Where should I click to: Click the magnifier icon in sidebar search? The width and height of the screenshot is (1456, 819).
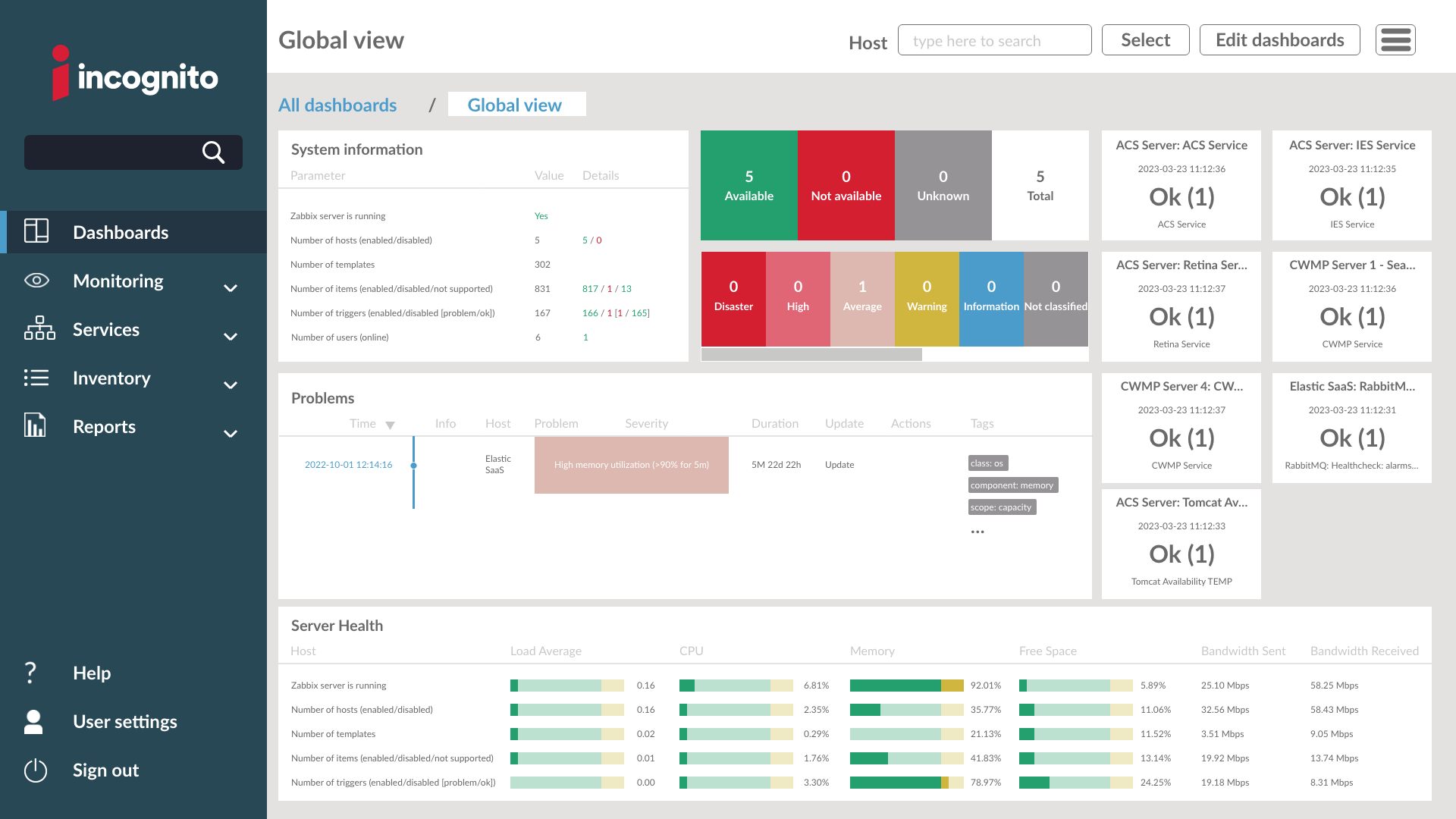[213, 152]
